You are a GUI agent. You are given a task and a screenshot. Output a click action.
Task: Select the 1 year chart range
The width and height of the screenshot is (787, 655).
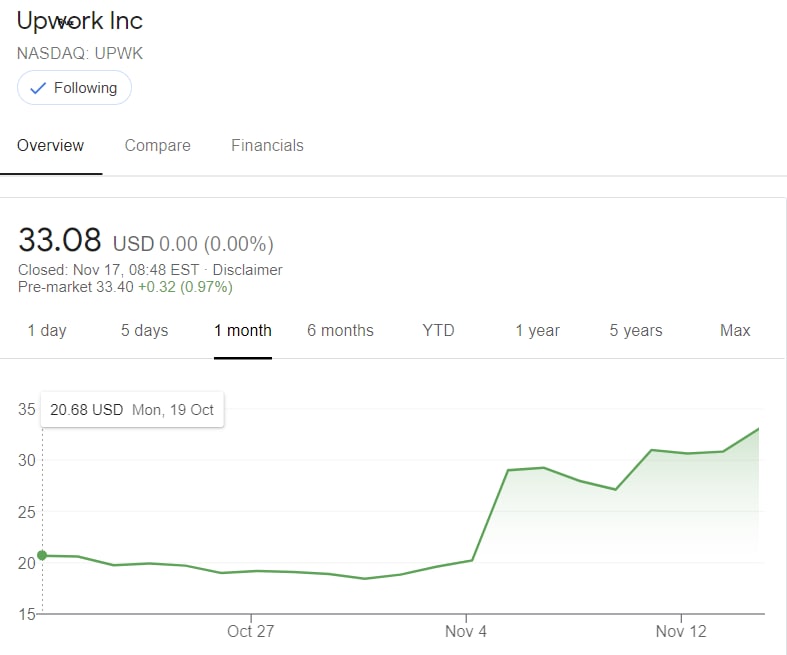pyautogui.click(x=538, y=331)
